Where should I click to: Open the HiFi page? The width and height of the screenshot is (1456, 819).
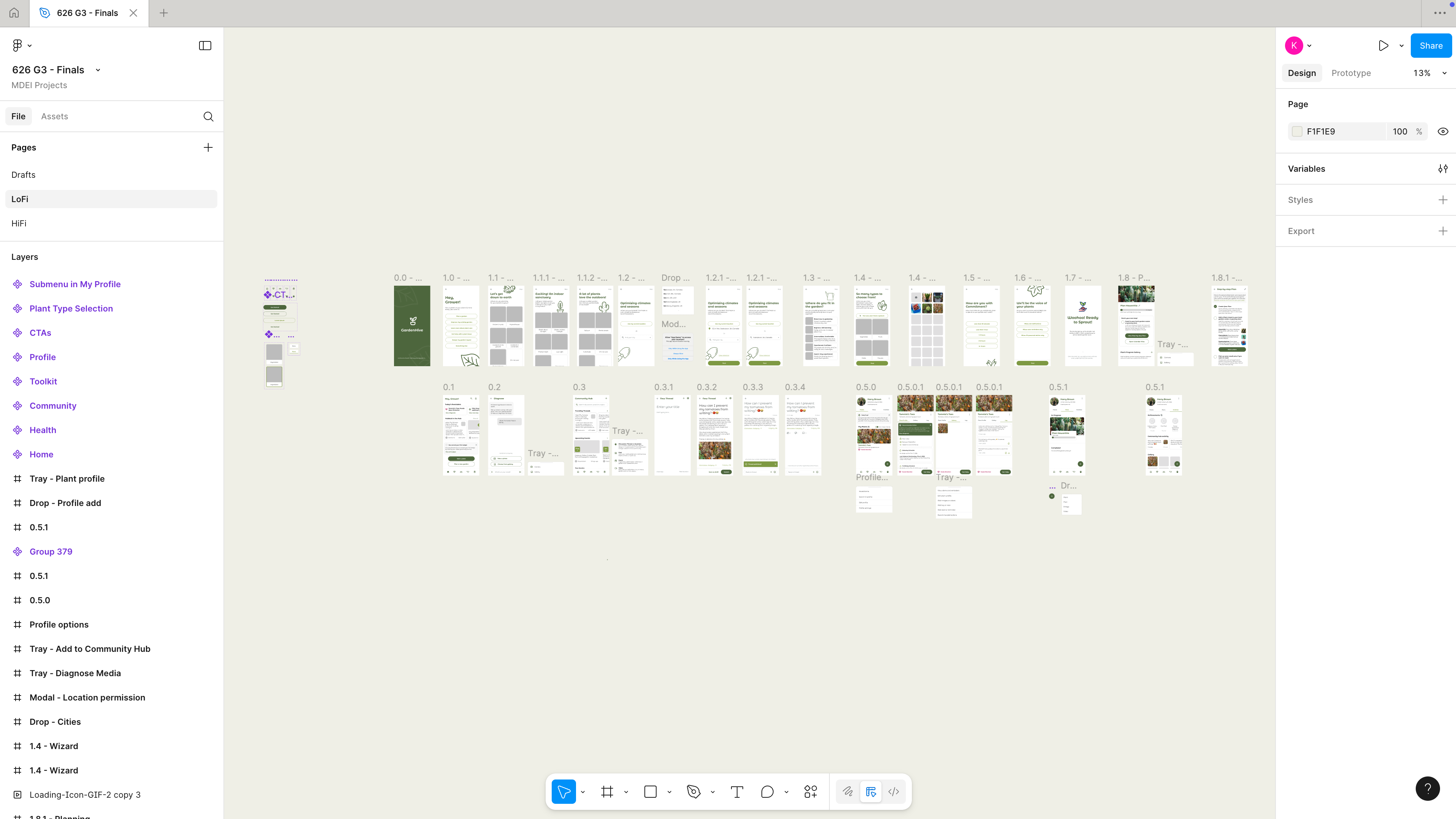19,223
